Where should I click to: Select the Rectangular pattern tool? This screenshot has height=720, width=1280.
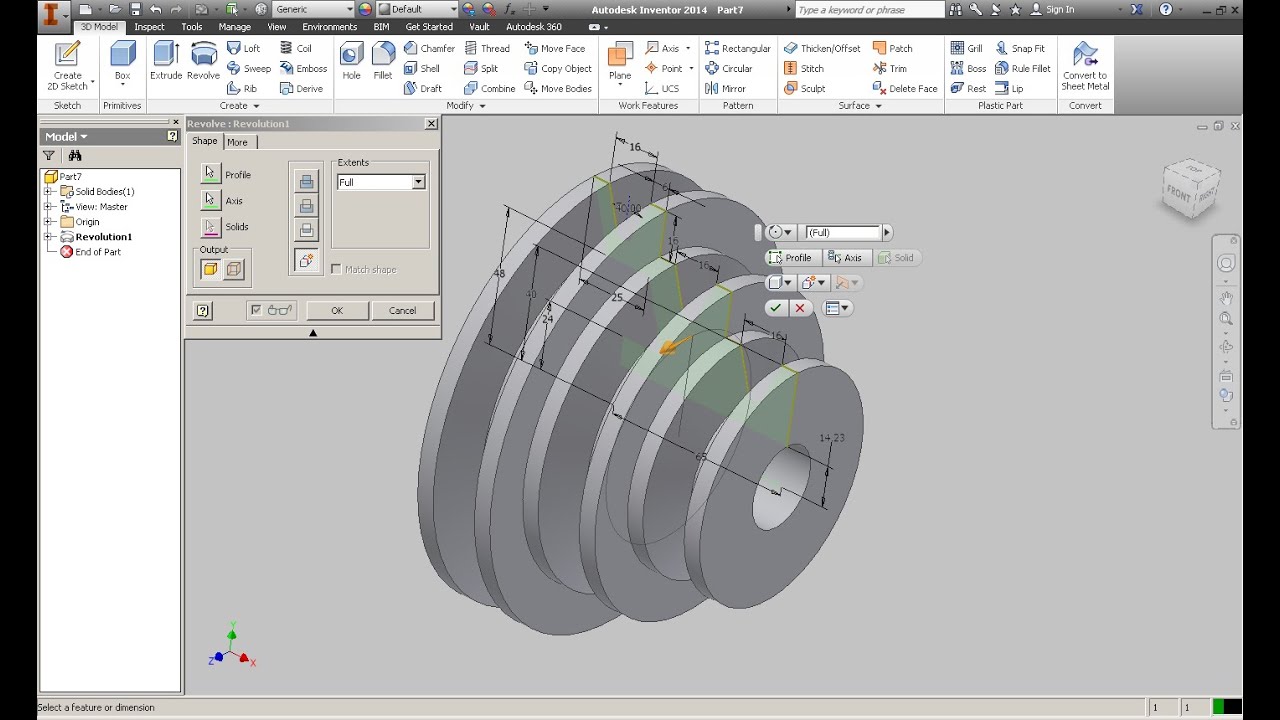click(738, 48)
